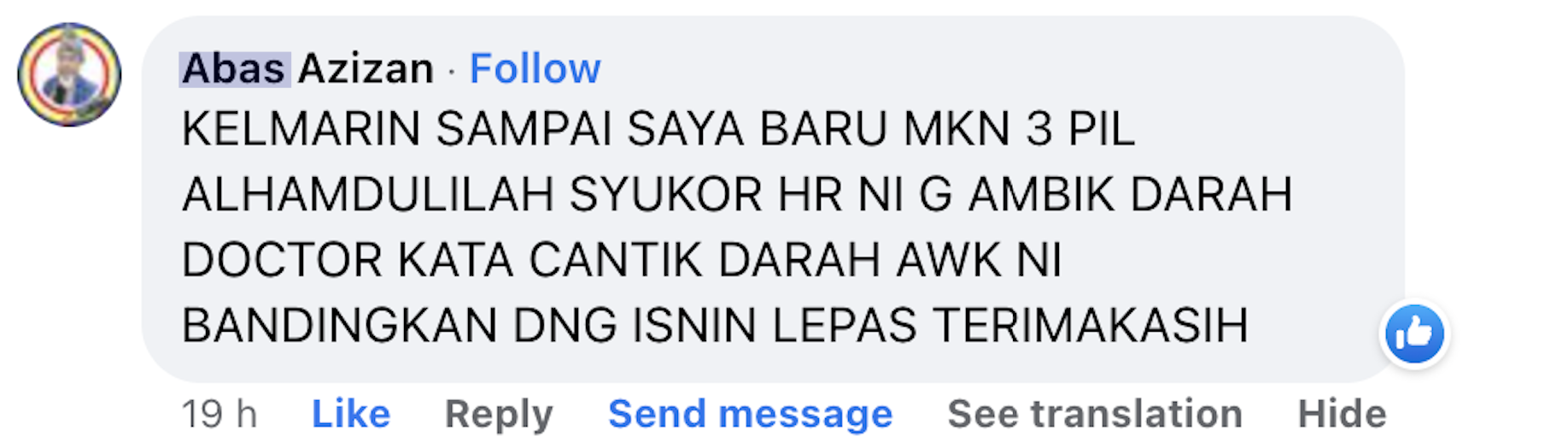Image resolution: width=1568 pixels, height=448 pixels.
Task: Send message to the commenter
Action: (x=751, y=414)
